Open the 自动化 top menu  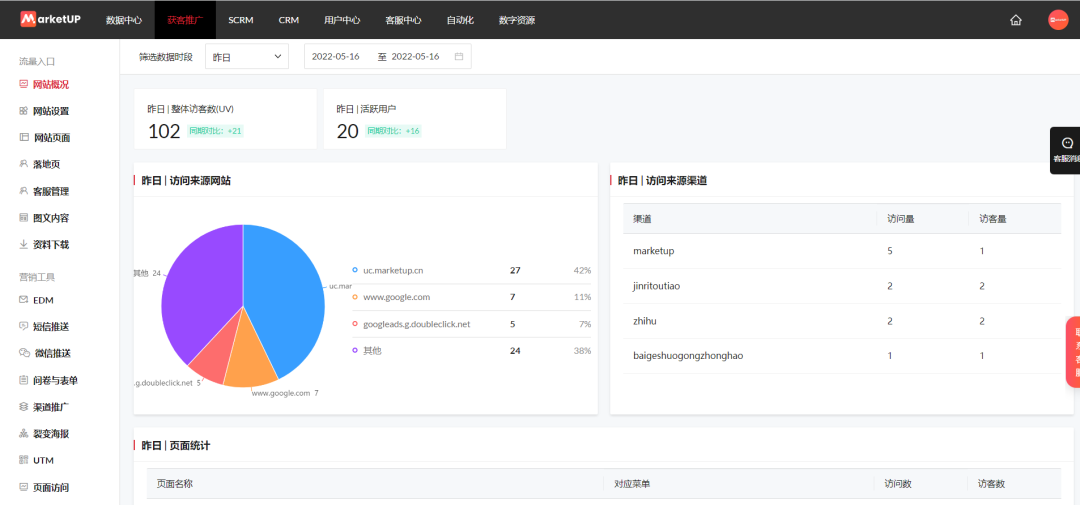pos(460,20)
